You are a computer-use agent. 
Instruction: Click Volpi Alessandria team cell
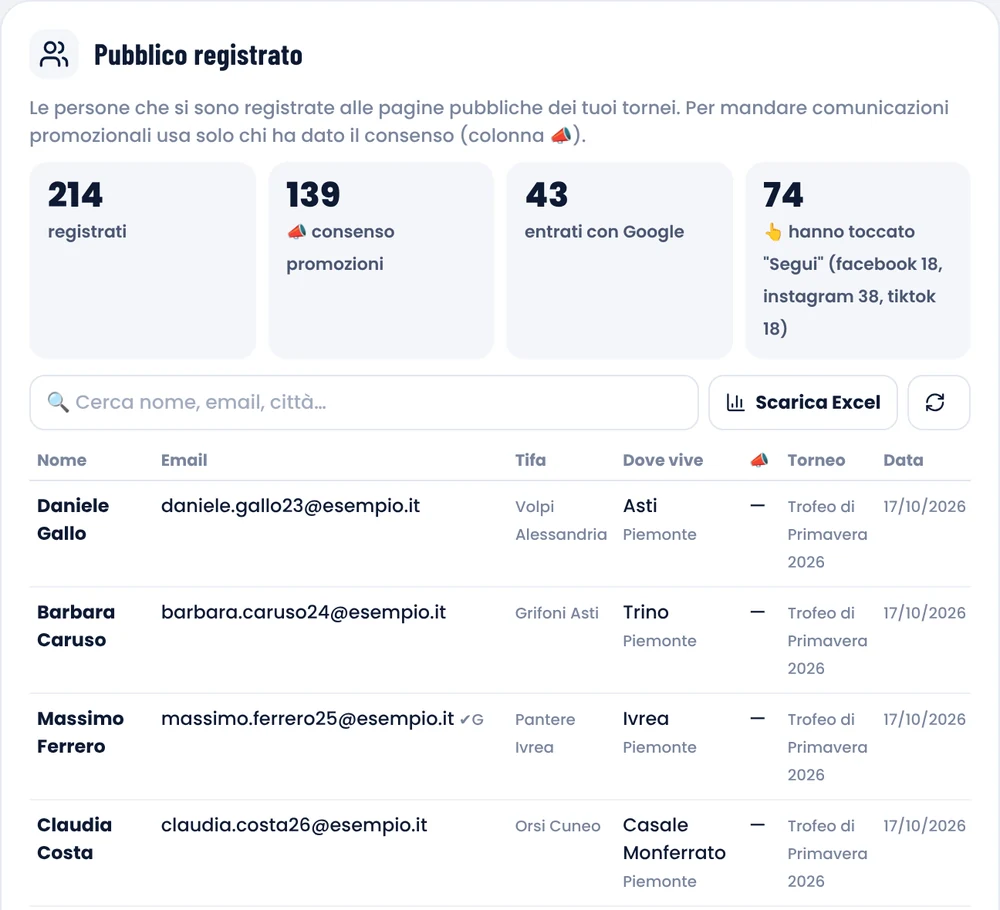pos(561,520)
